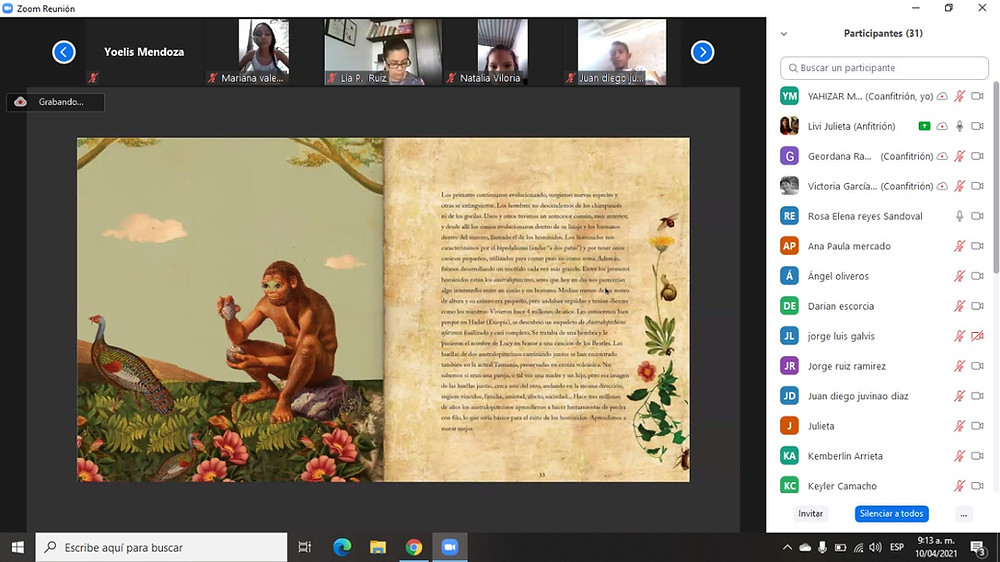Open Task View on the taskbar
This screenshot has height=562, width=1000.
[x=305, y=547]
